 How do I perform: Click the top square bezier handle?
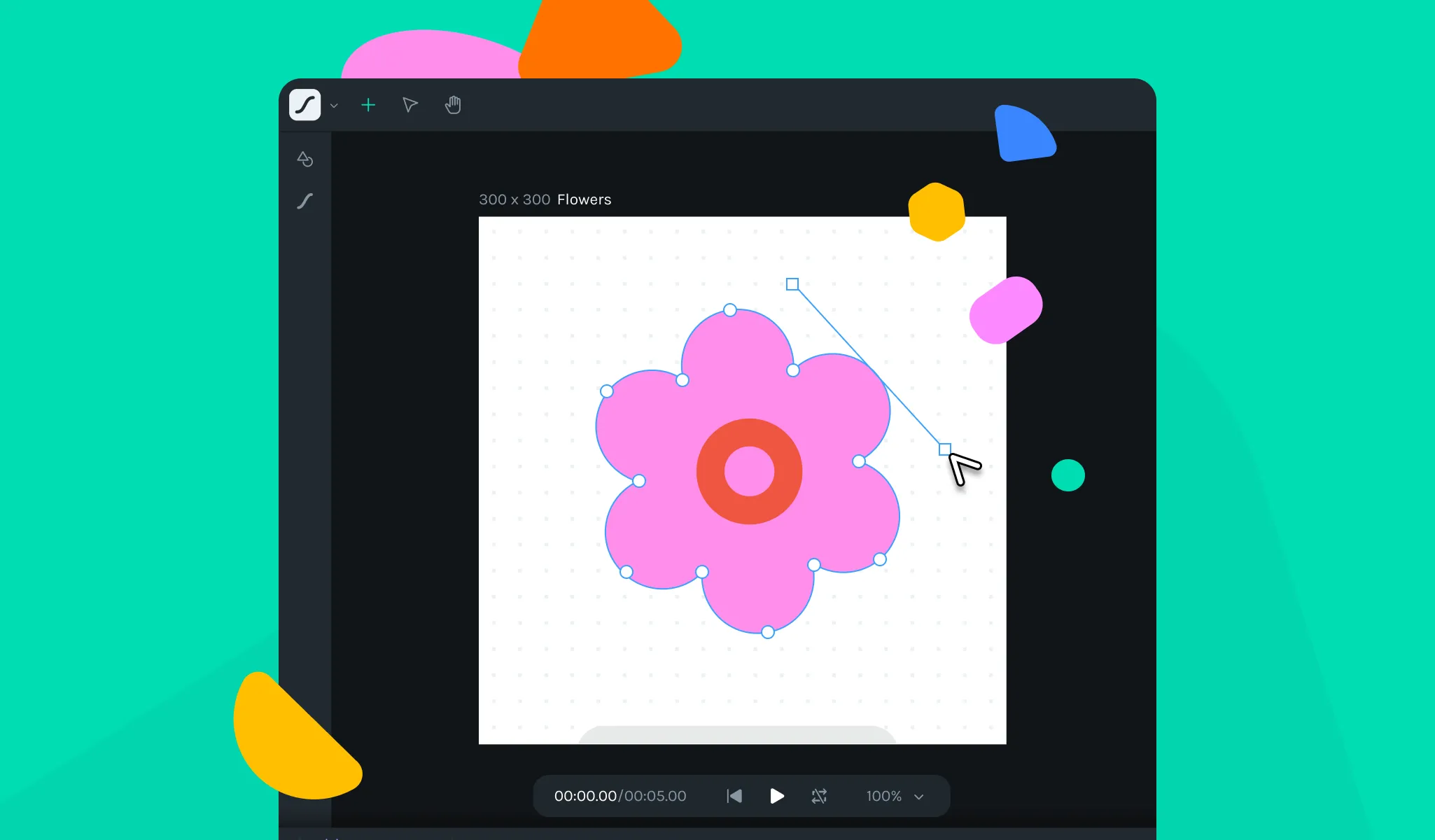coord(792,284)
